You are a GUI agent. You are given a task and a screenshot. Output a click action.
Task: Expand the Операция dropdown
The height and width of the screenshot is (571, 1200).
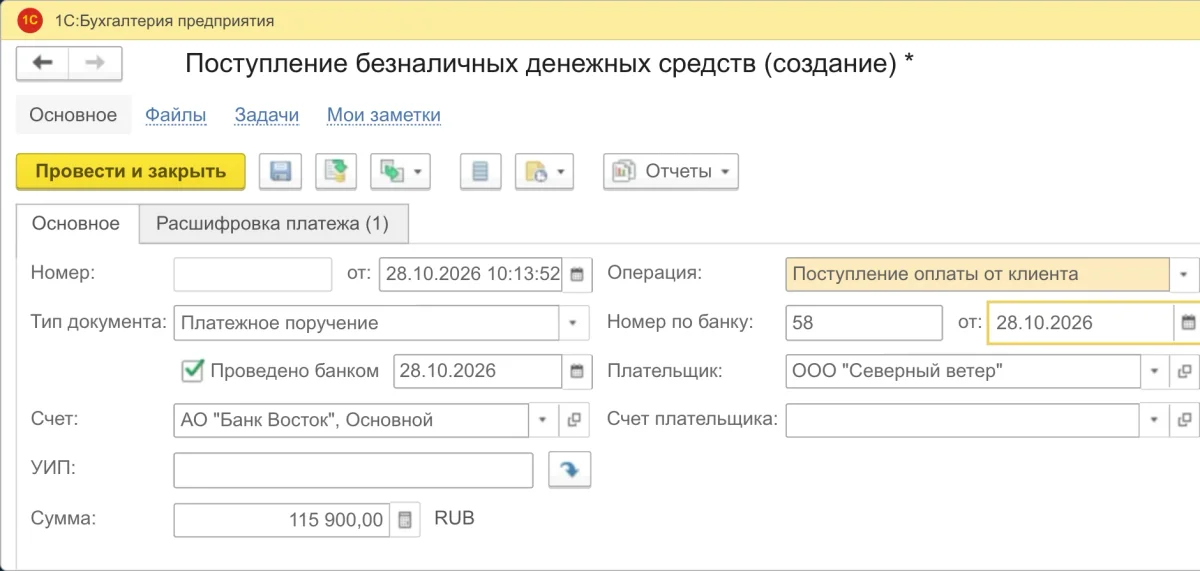1184,273
